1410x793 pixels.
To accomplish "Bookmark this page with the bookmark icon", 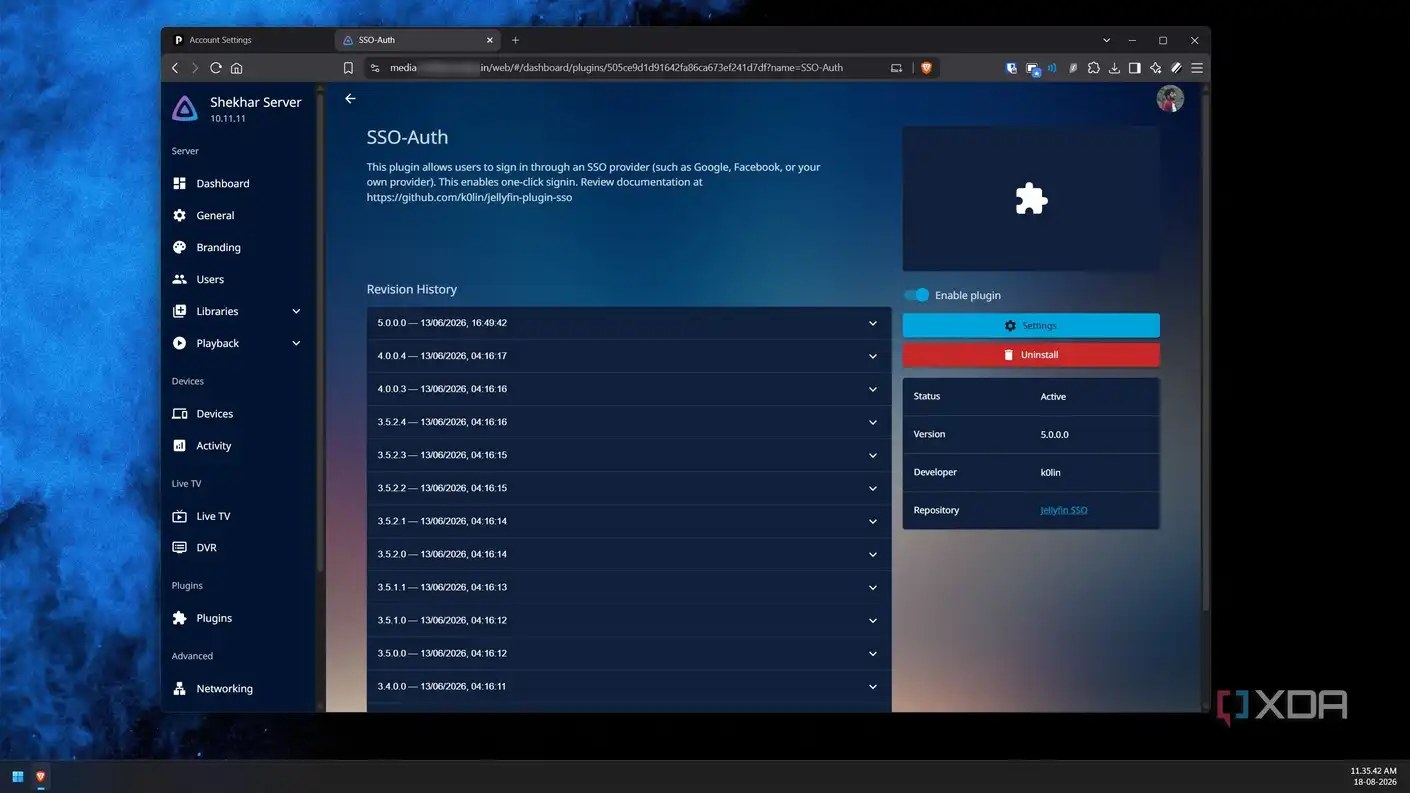I will [348, 68].
